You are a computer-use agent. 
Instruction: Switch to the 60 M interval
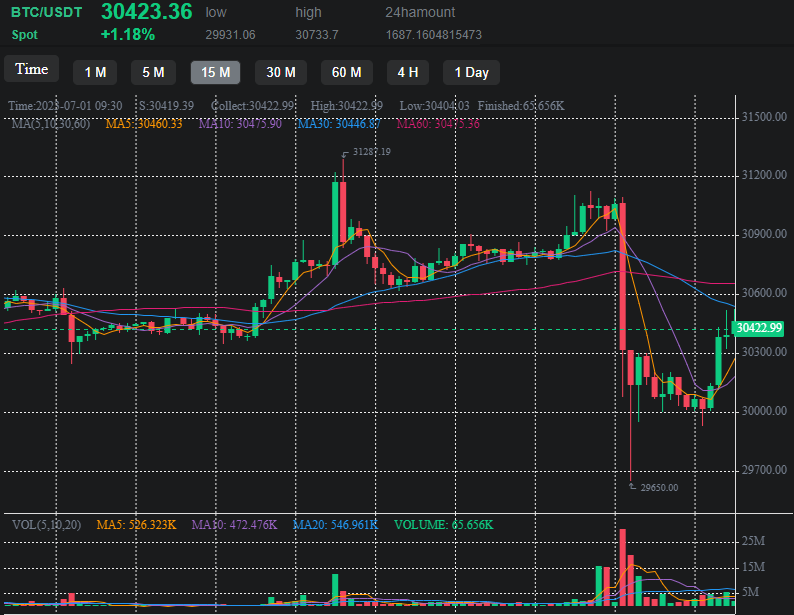(x=347, y=72)
